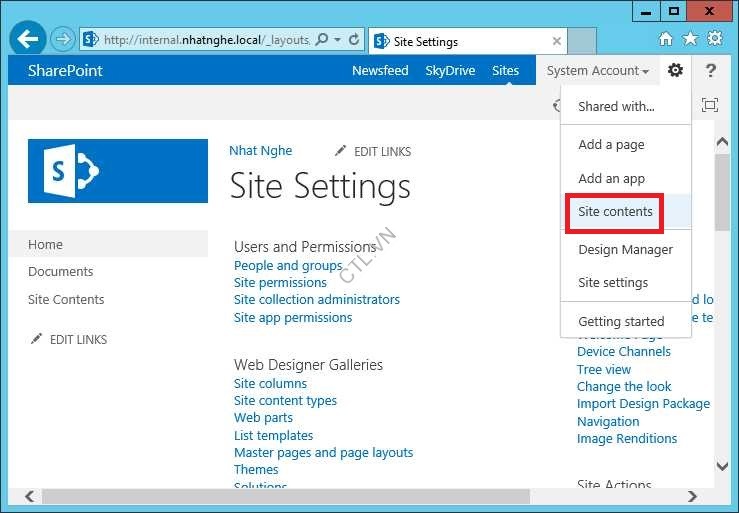
Task: Open Site app permissions link
Action: [293, 317]
